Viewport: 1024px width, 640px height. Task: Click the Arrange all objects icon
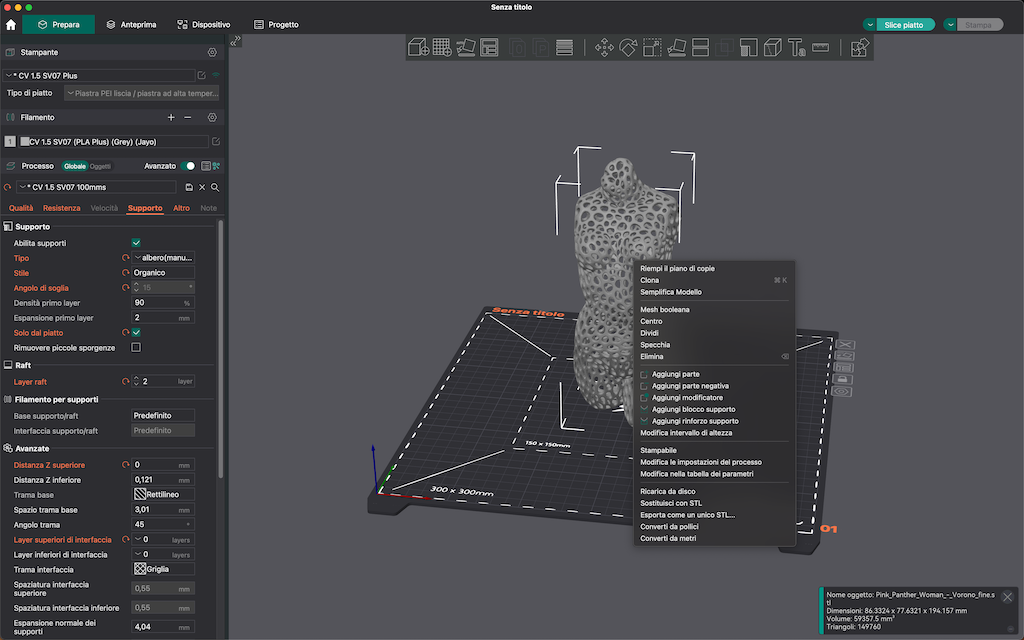(489, 48)
